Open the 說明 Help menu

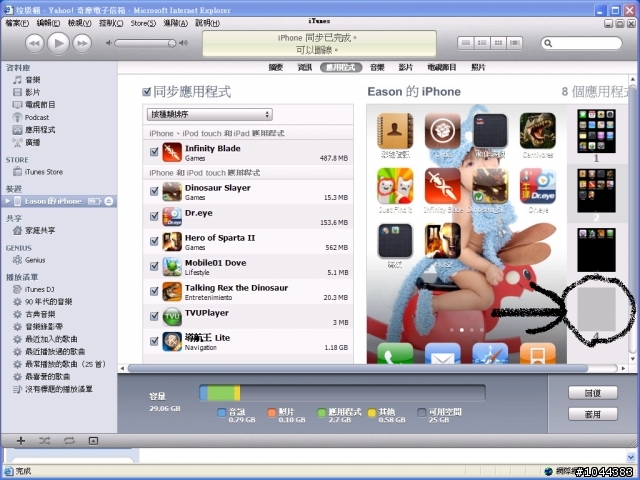tap(207, 23)
